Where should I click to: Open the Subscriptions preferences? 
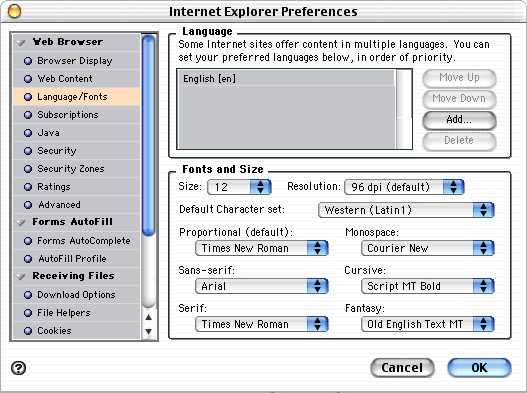(x=77, y=115)
